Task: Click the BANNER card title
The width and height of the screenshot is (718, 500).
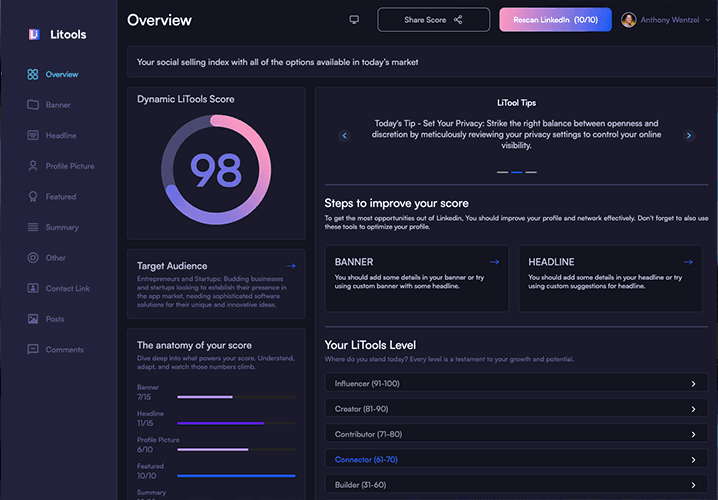Action: (354, 262)
